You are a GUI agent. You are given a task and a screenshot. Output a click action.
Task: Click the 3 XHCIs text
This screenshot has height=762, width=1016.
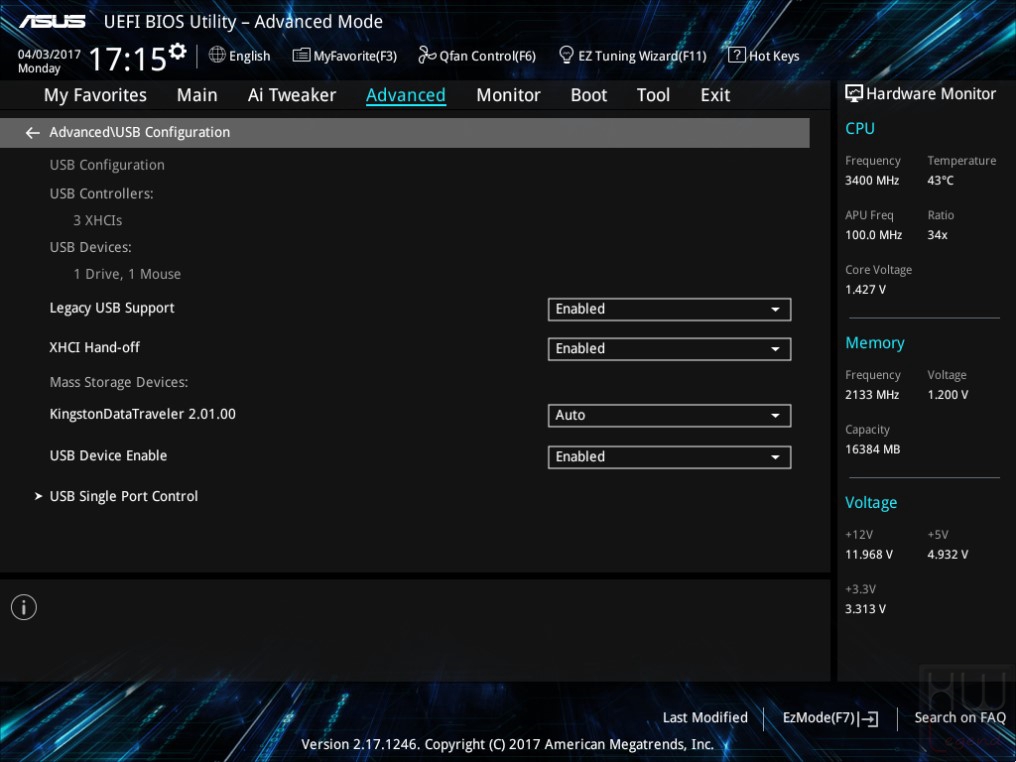(x=98, y=220)
